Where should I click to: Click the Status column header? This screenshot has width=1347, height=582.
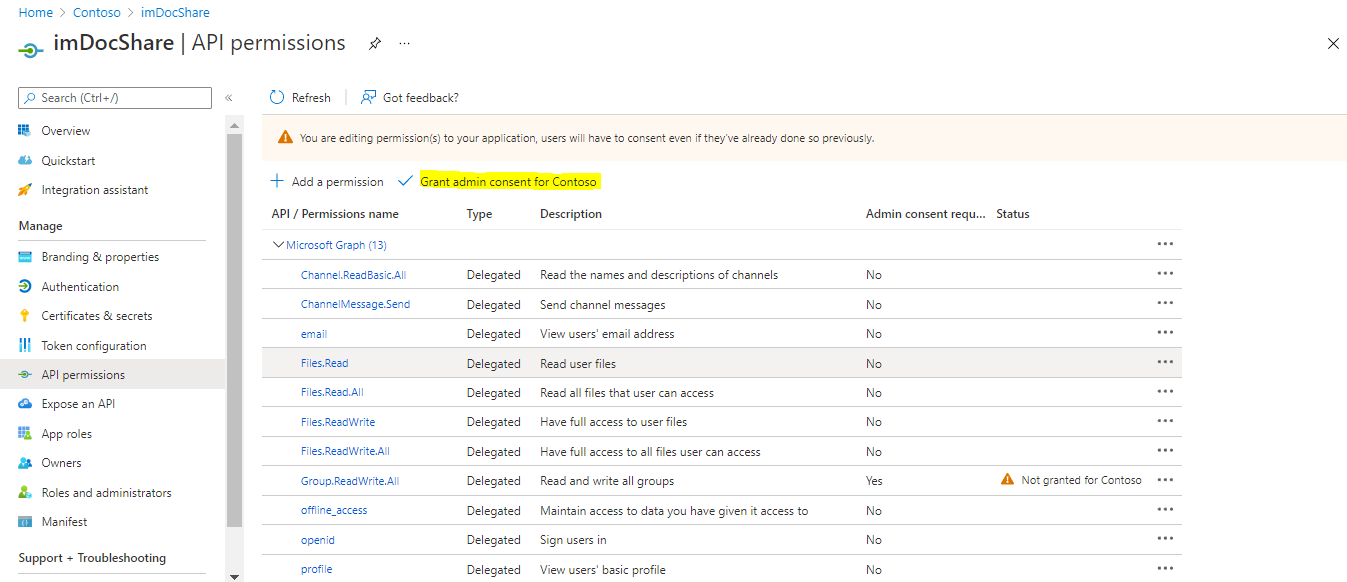[1013, 214]
